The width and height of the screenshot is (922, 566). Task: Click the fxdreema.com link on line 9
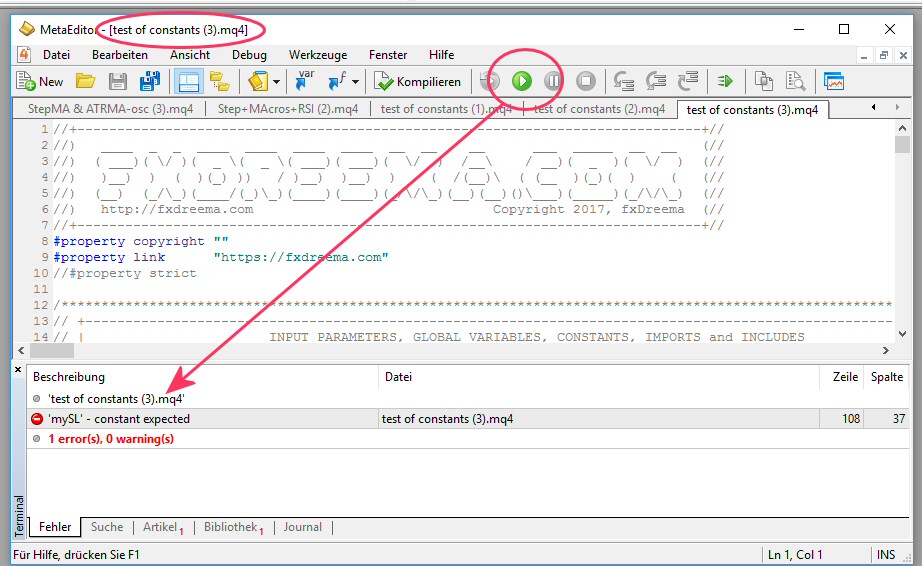(300, 257)
